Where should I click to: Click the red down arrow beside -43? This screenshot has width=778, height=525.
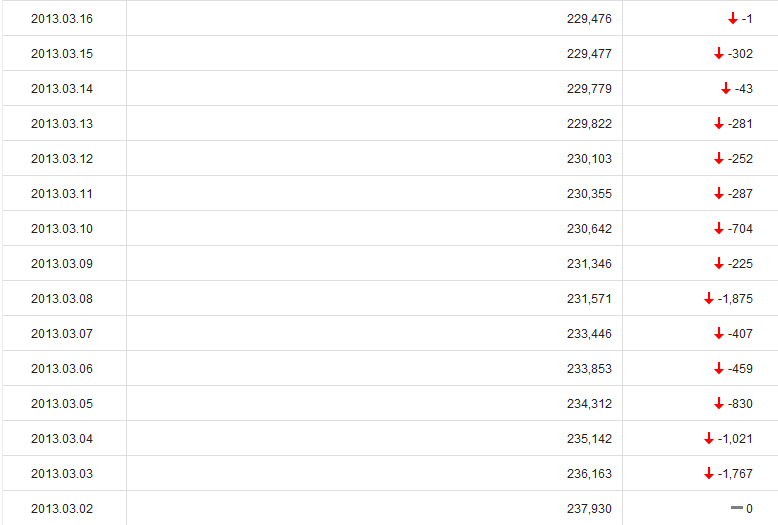click(x=726, y=89)
